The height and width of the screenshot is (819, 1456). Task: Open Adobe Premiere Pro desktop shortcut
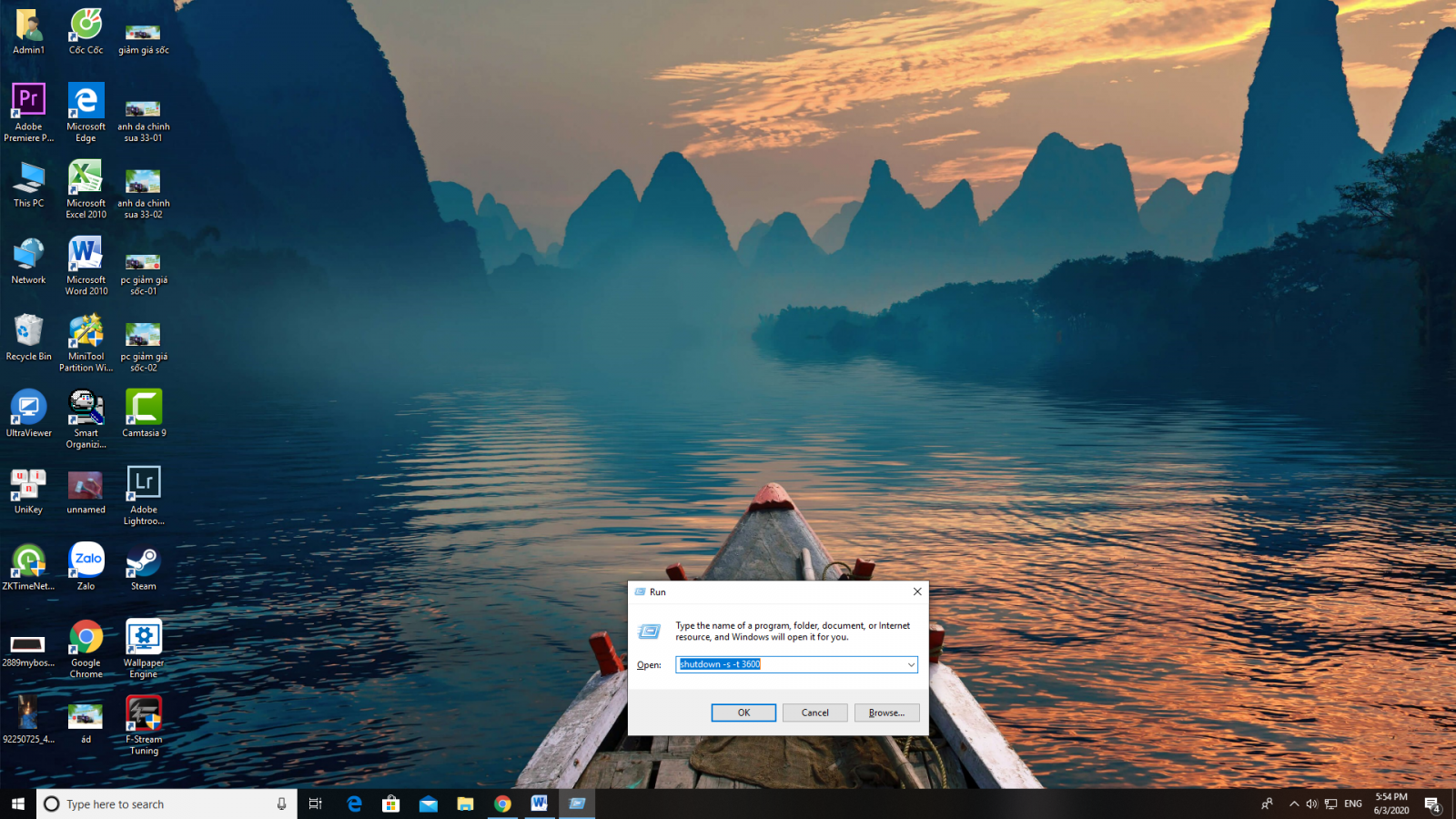tap(28, 100)
